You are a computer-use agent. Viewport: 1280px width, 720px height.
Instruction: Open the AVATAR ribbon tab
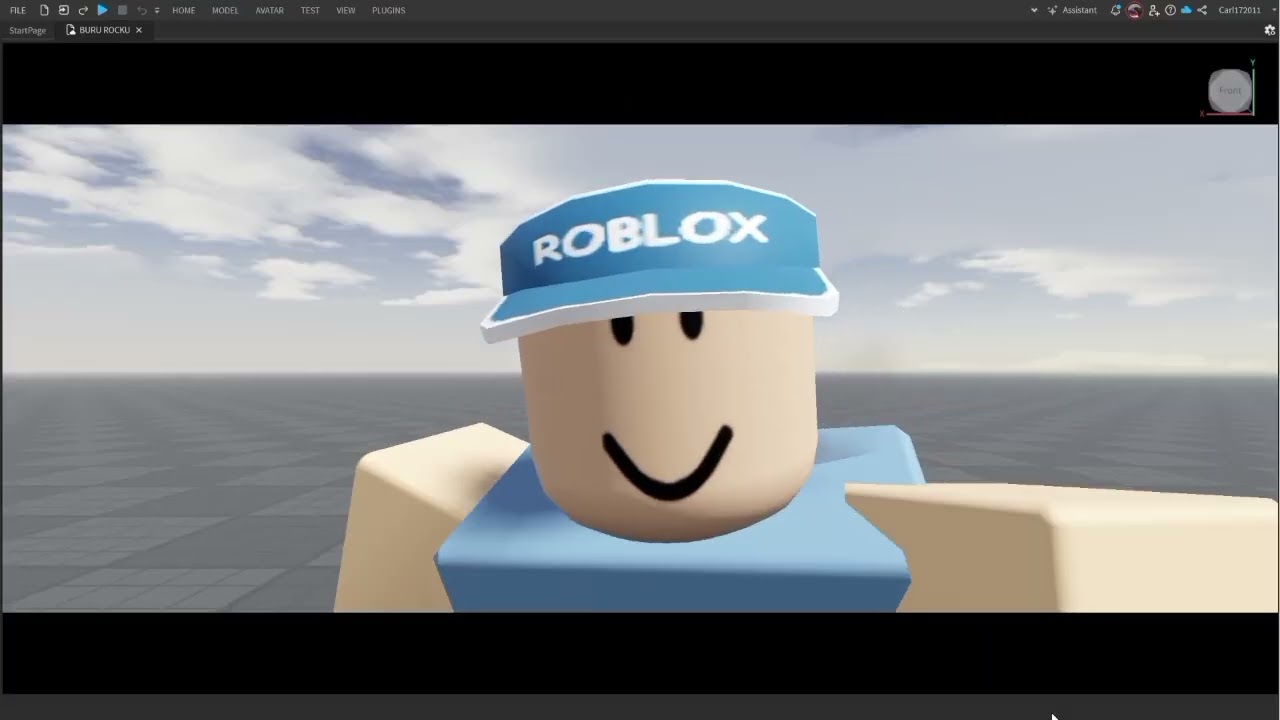270,10
